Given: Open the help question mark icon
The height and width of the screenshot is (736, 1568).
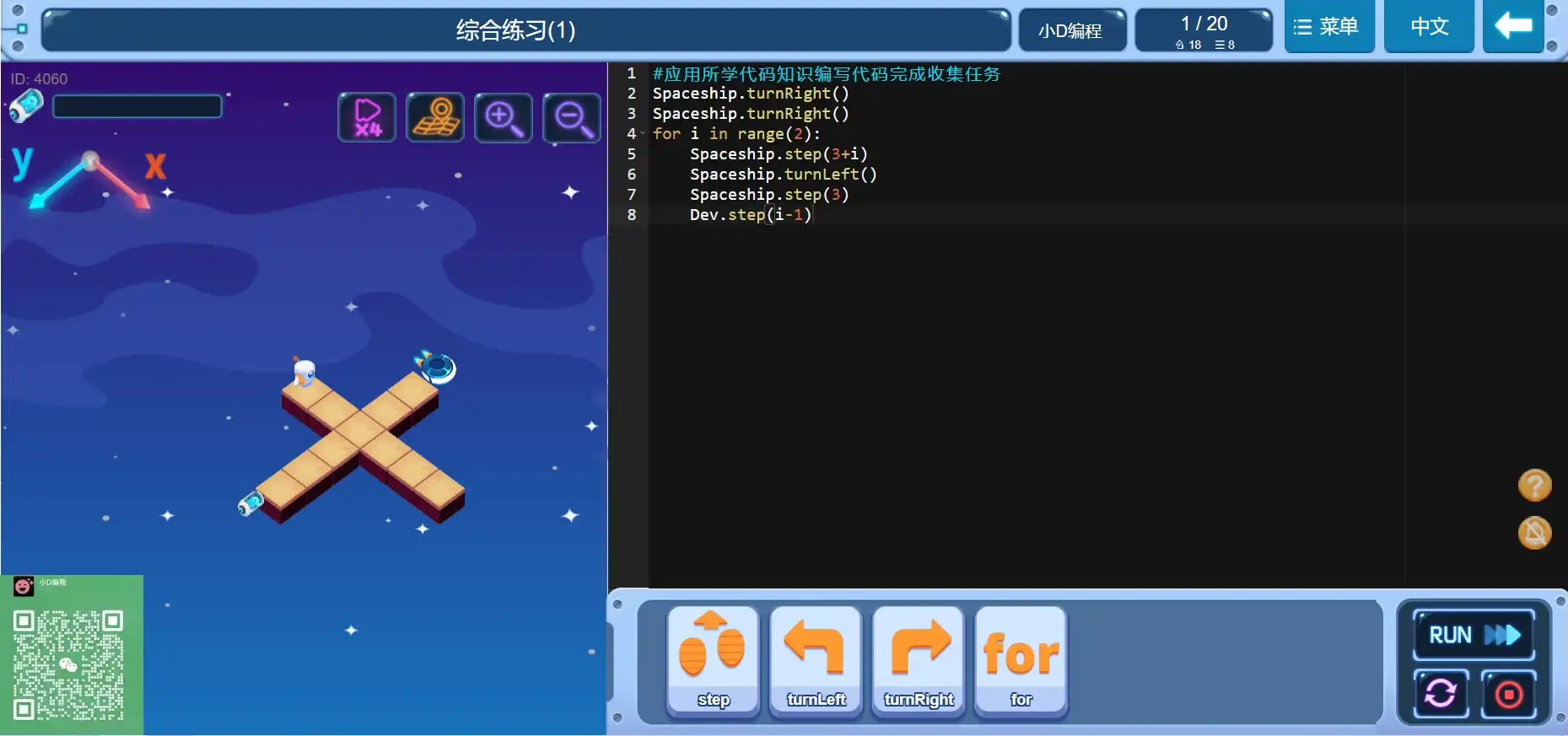Looking at the screenshot, I should [x=1534, y=486].
